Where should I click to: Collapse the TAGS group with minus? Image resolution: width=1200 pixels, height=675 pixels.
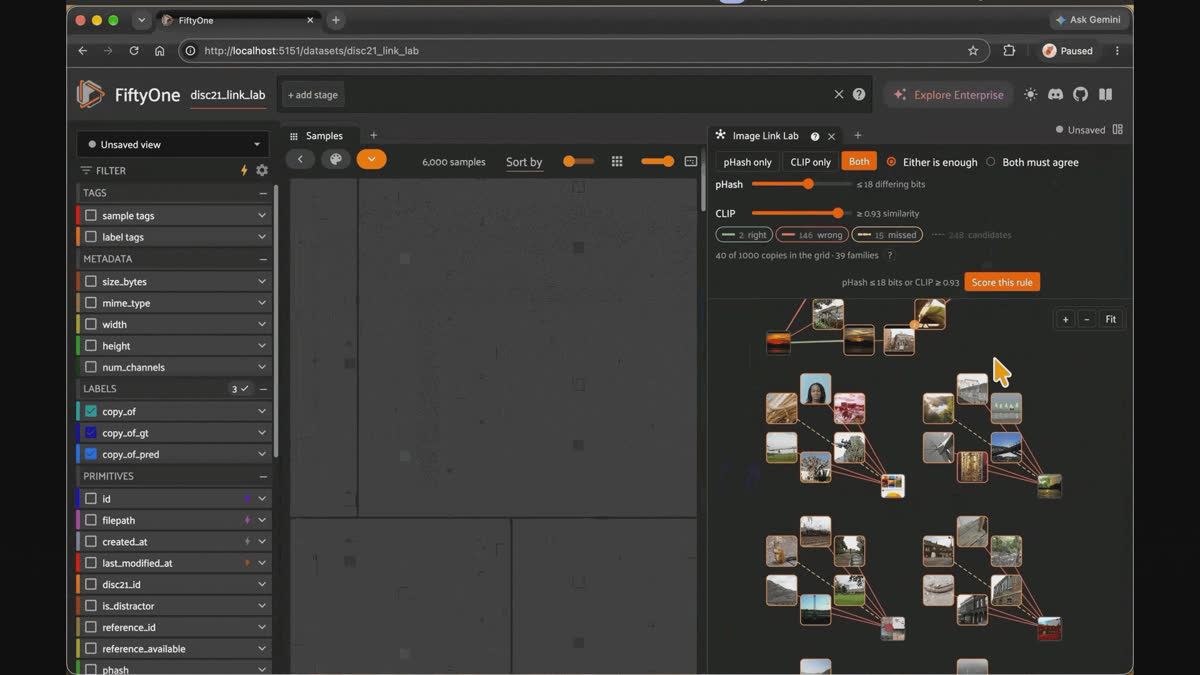click(x=263, y=193)
